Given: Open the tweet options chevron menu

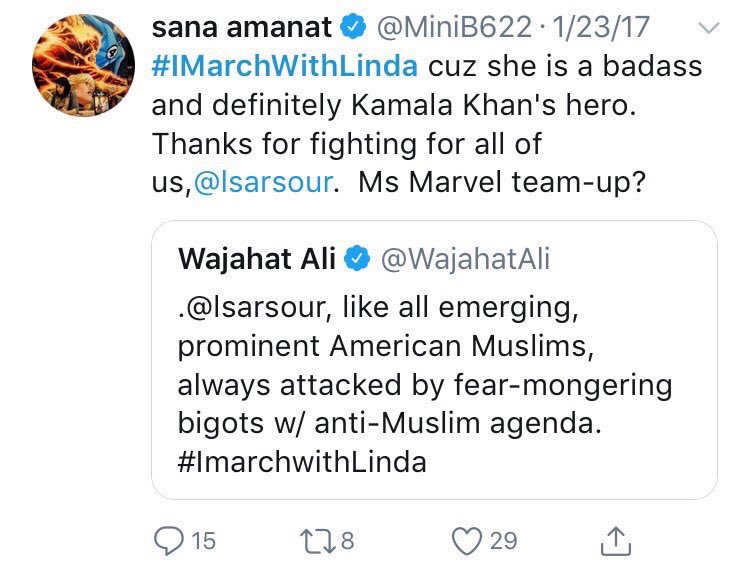Looking at the screenshot, I should [708, 31].
